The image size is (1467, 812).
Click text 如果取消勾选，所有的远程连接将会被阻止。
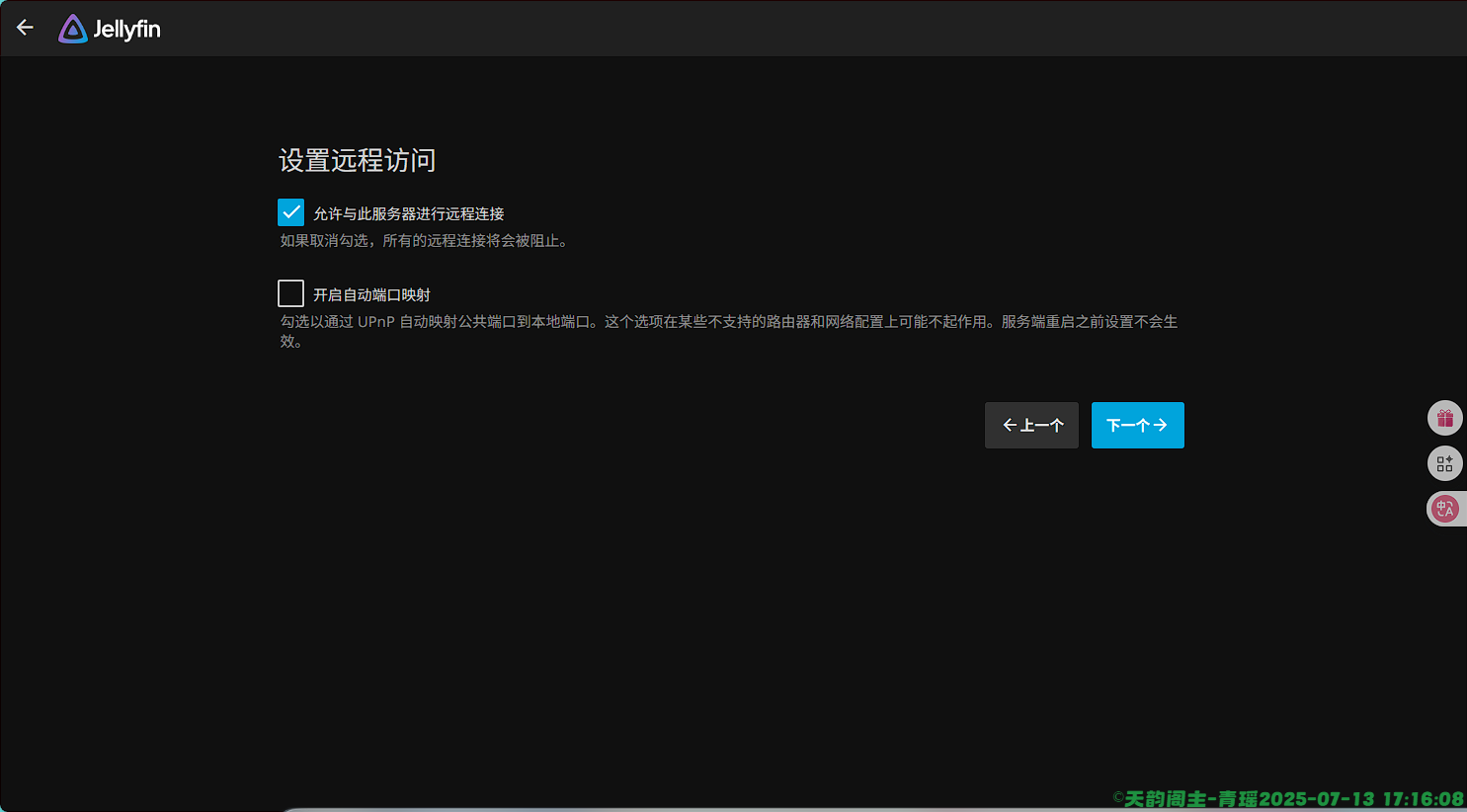tap(425, 241)
